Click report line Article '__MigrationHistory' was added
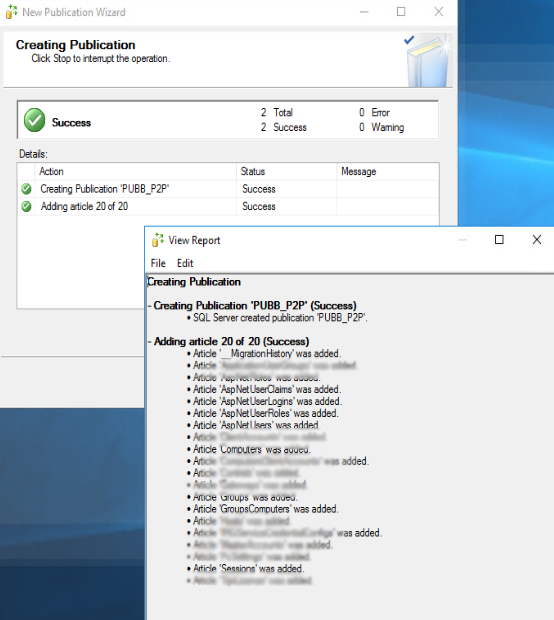 pos(267,353)
